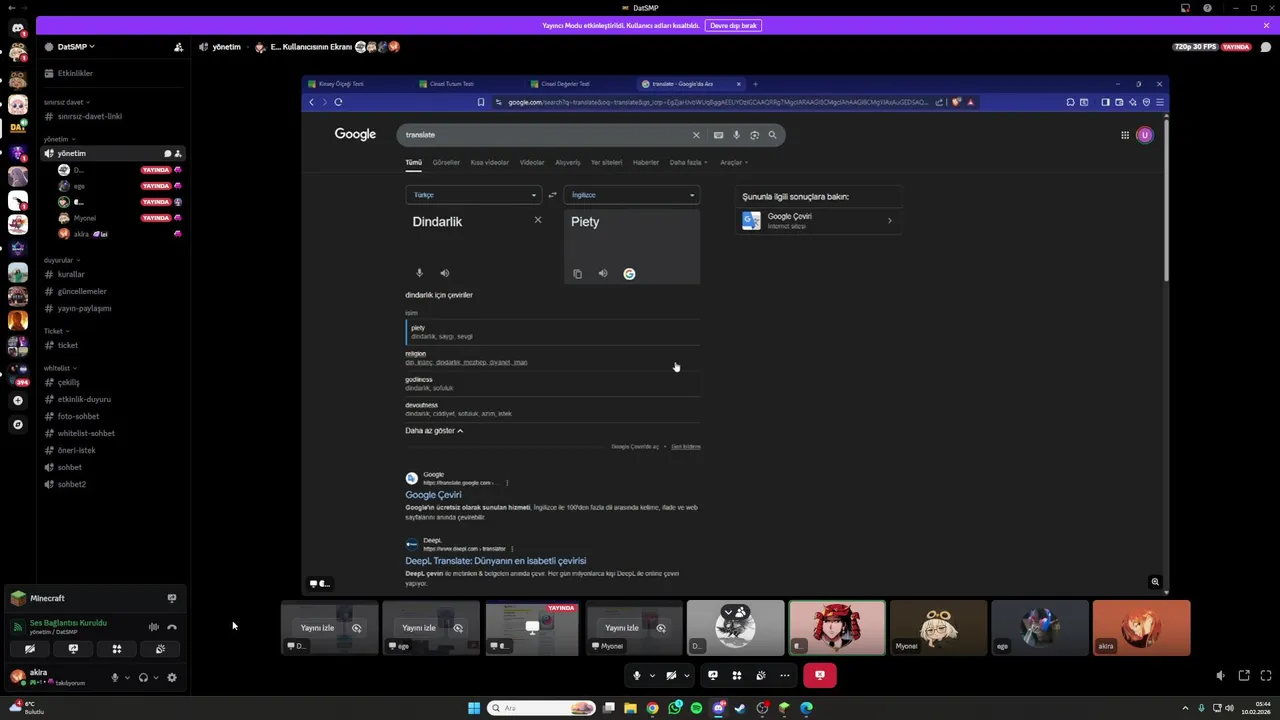The image size is (1280, 720).
Task: Click the voice disconnect phone icon
Action: click(x=172, y=627)
